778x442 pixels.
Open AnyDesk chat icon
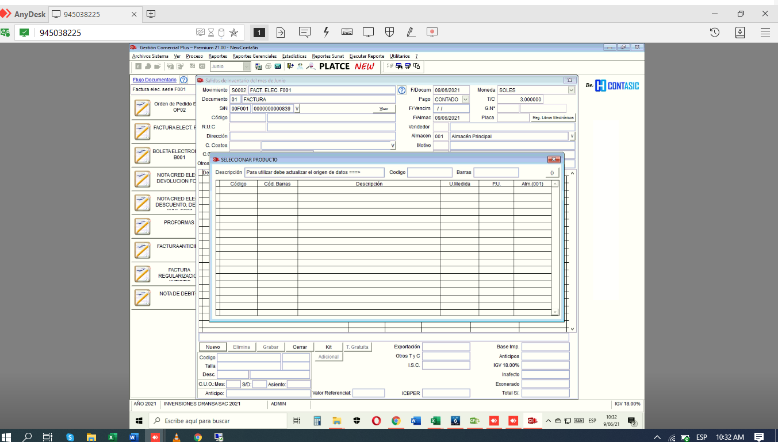305,32
